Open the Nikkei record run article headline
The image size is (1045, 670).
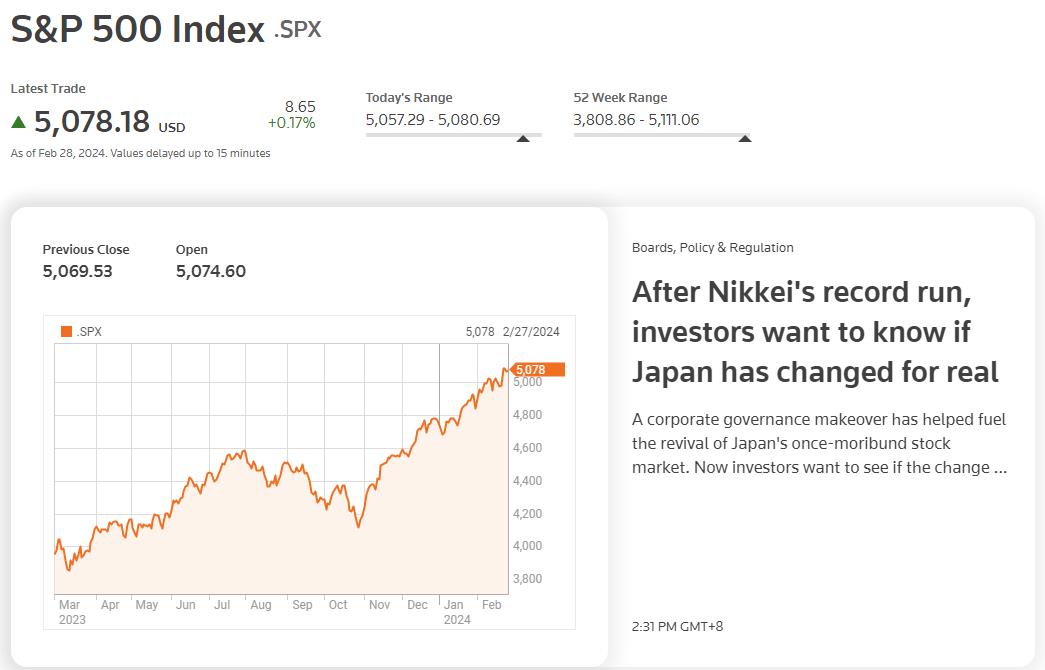pos(815,332)
